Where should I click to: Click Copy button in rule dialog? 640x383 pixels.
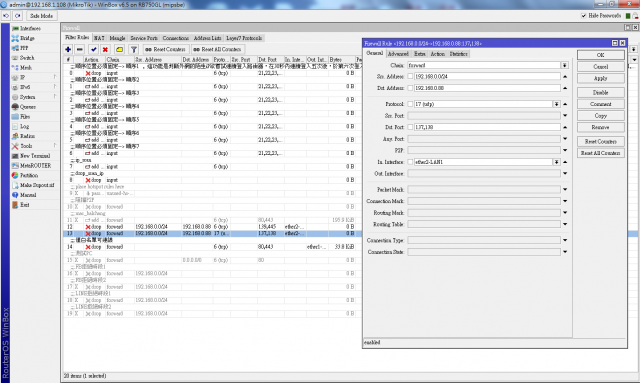click(600, 116)
